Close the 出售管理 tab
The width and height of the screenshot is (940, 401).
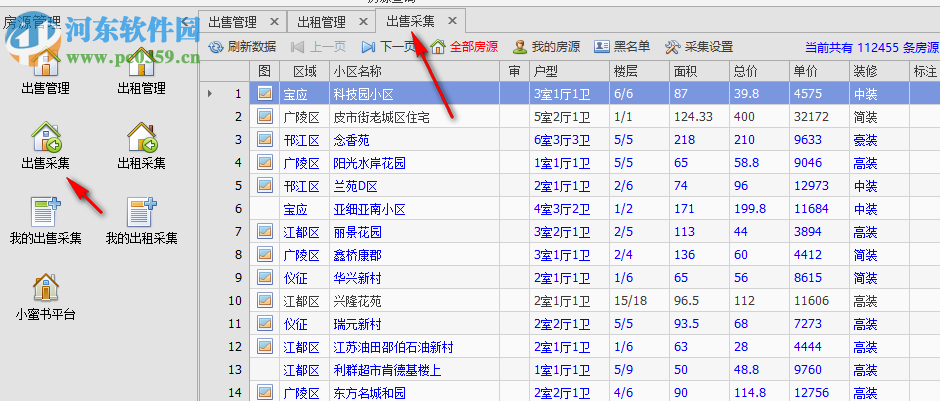274,22
